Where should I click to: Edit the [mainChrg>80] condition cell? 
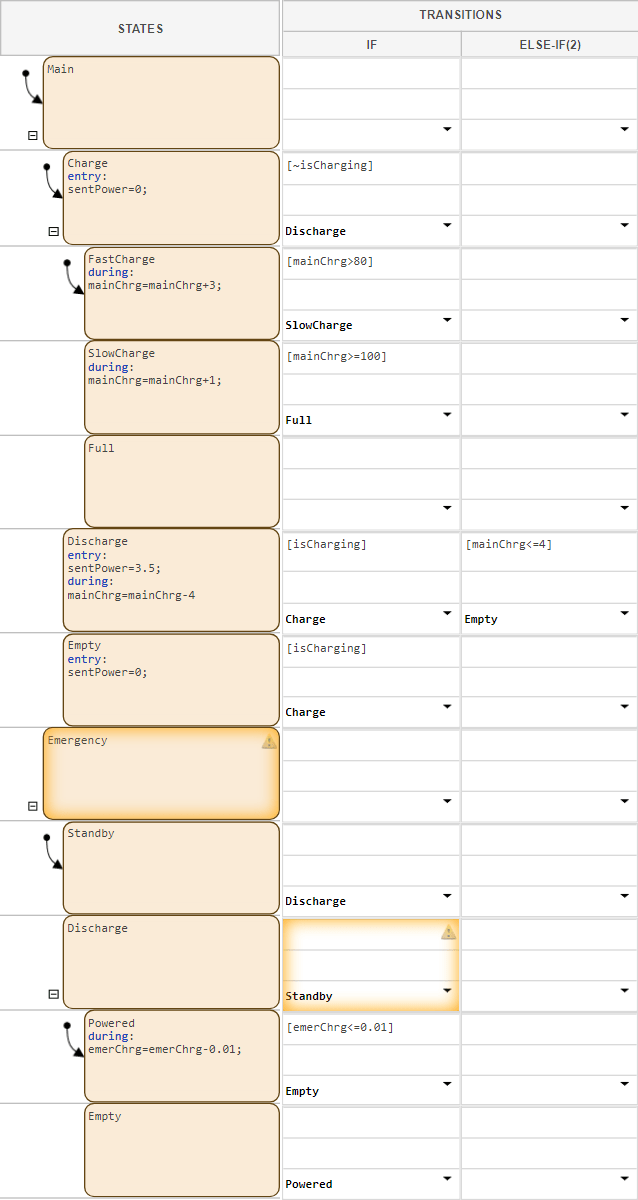pos(371,262)
